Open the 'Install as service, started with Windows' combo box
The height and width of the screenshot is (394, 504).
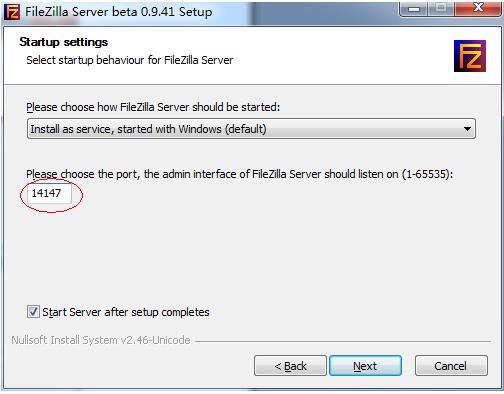(x=251, y=129)
